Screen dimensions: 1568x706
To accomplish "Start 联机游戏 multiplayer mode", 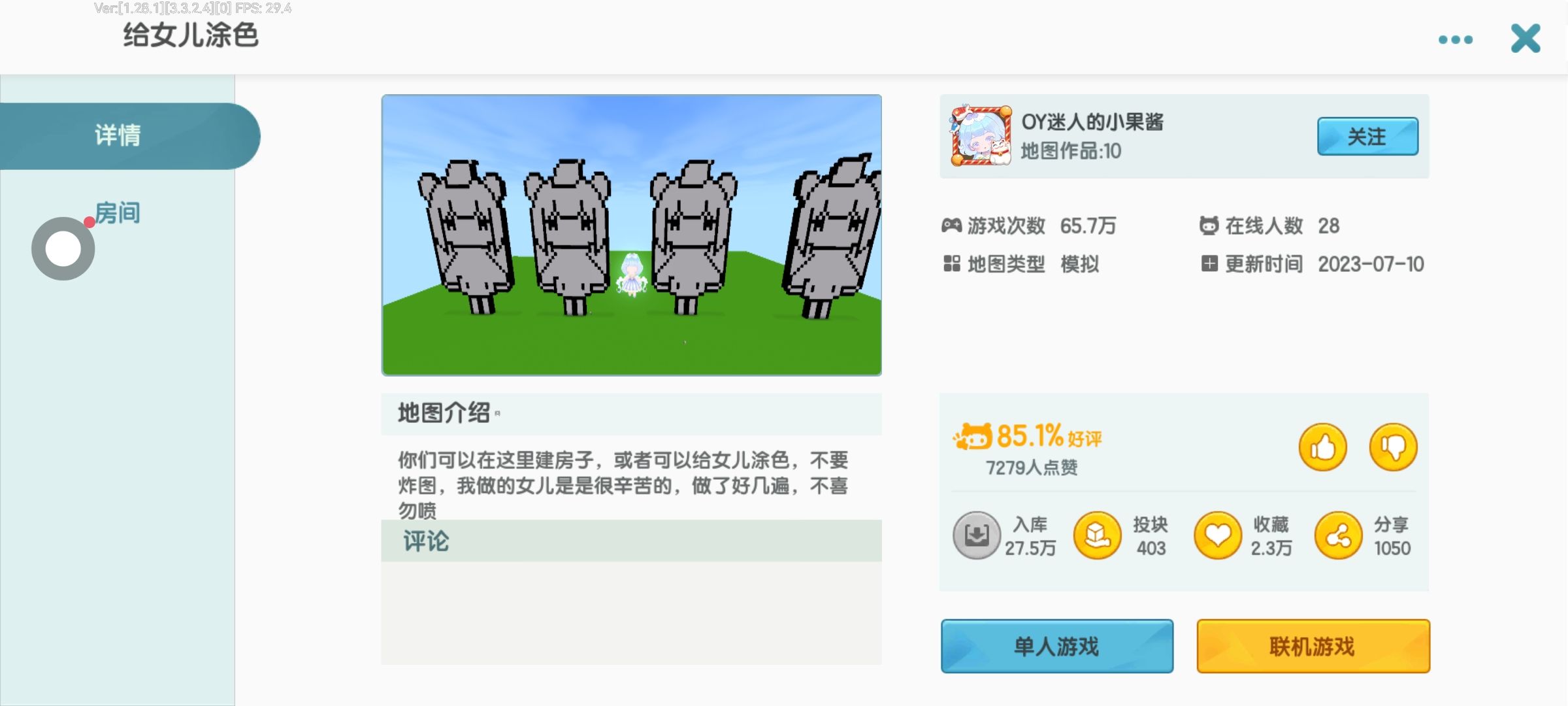I will click(1313, 646).
